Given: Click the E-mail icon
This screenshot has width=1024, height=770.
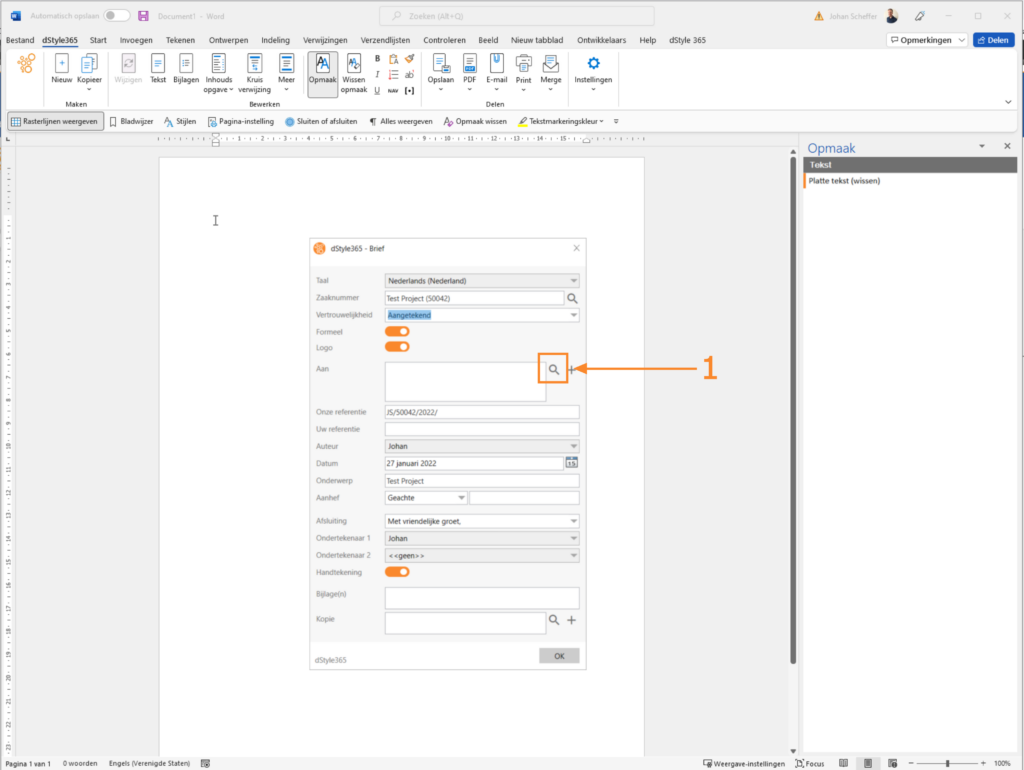Looking at the screenshot, I should 496,64.
